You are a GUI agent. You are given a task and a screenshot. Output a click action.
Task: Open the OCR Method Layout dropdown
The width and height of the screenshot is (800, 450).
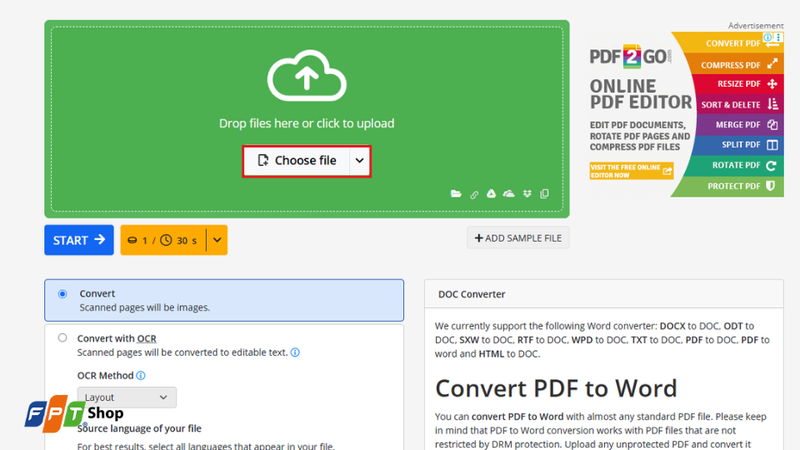pyautogui.click(x=127, y=397)
